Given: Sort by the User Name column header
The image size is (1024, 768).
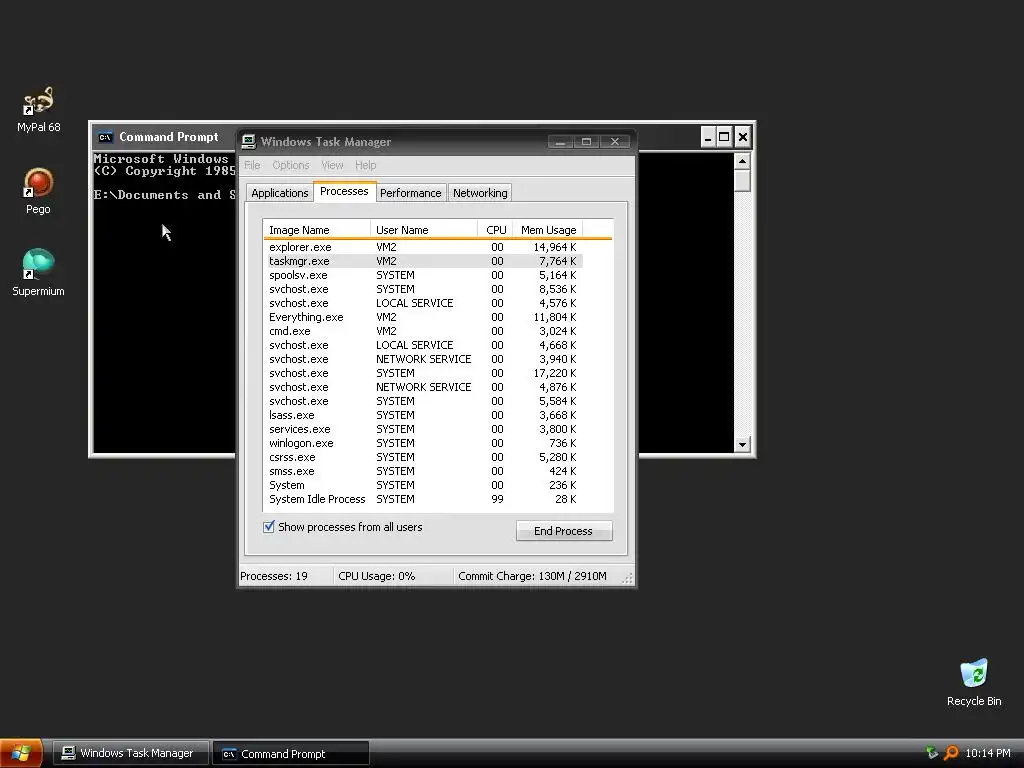Looking at the screenshot, I should (424, 230).
